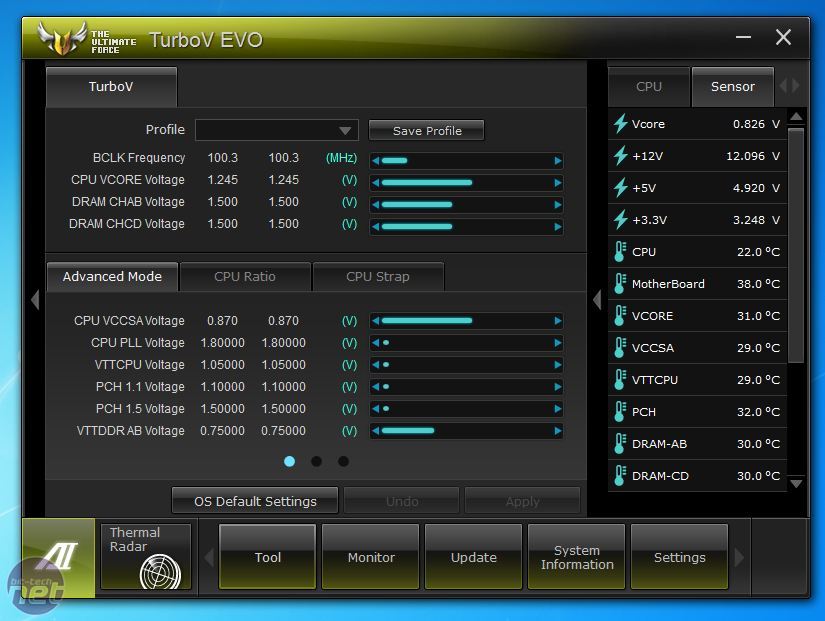Viewport: 825px width, 621px height.
Task: Click the lightning icon beside +3.3V
Action: [x=620, y=220]
